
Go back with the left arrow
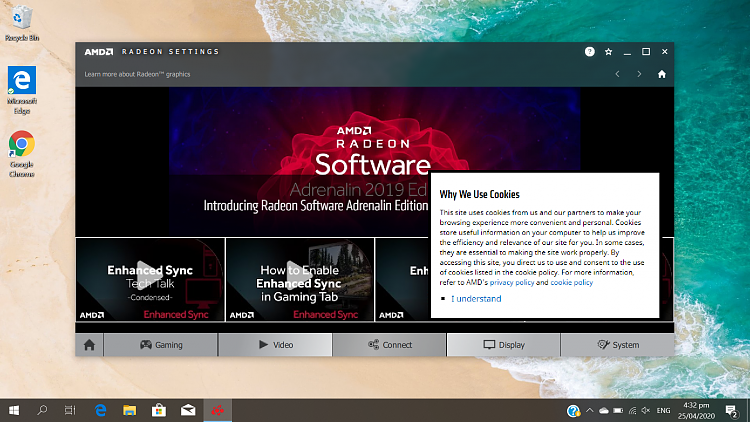click(618, 74)
